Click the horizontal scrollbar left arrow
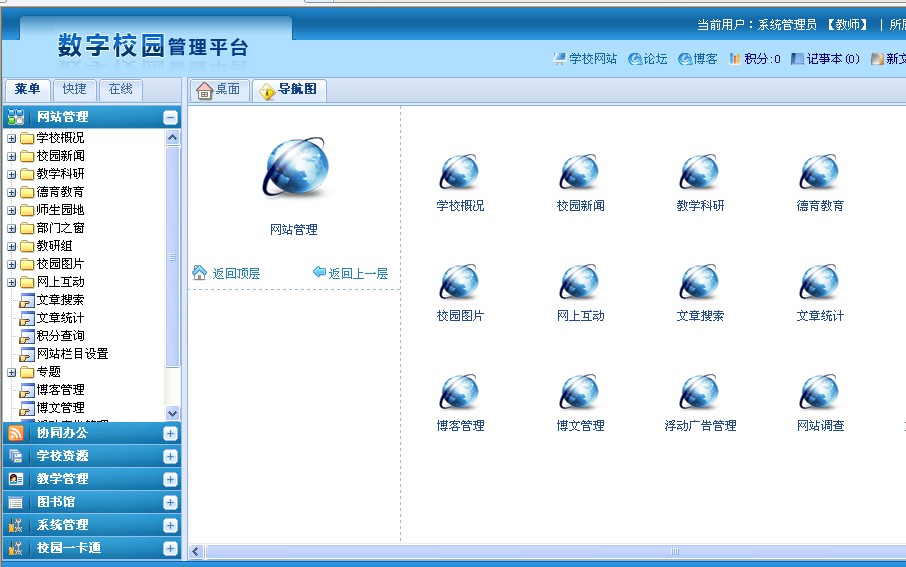 [196, 551]
